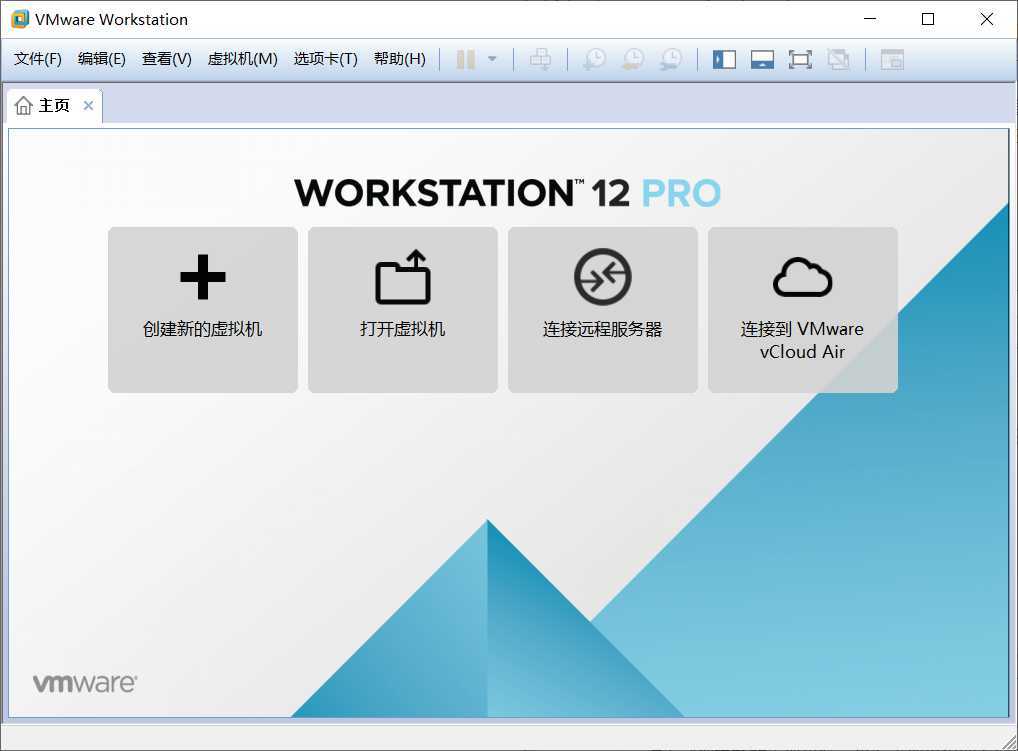The height and width of the screenshot is (751, 1018).
Task: Click the 打开虚拟机 tile
Action: [x=403, y=310]
